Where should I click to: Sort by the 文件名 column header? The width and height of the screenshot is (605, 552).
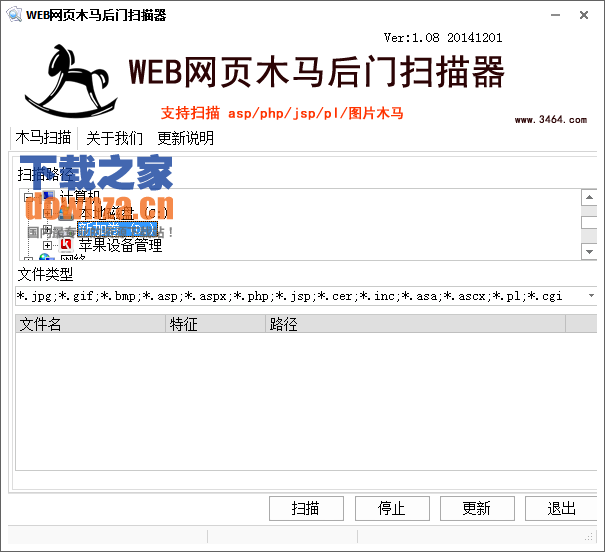(x=90, y=324)
